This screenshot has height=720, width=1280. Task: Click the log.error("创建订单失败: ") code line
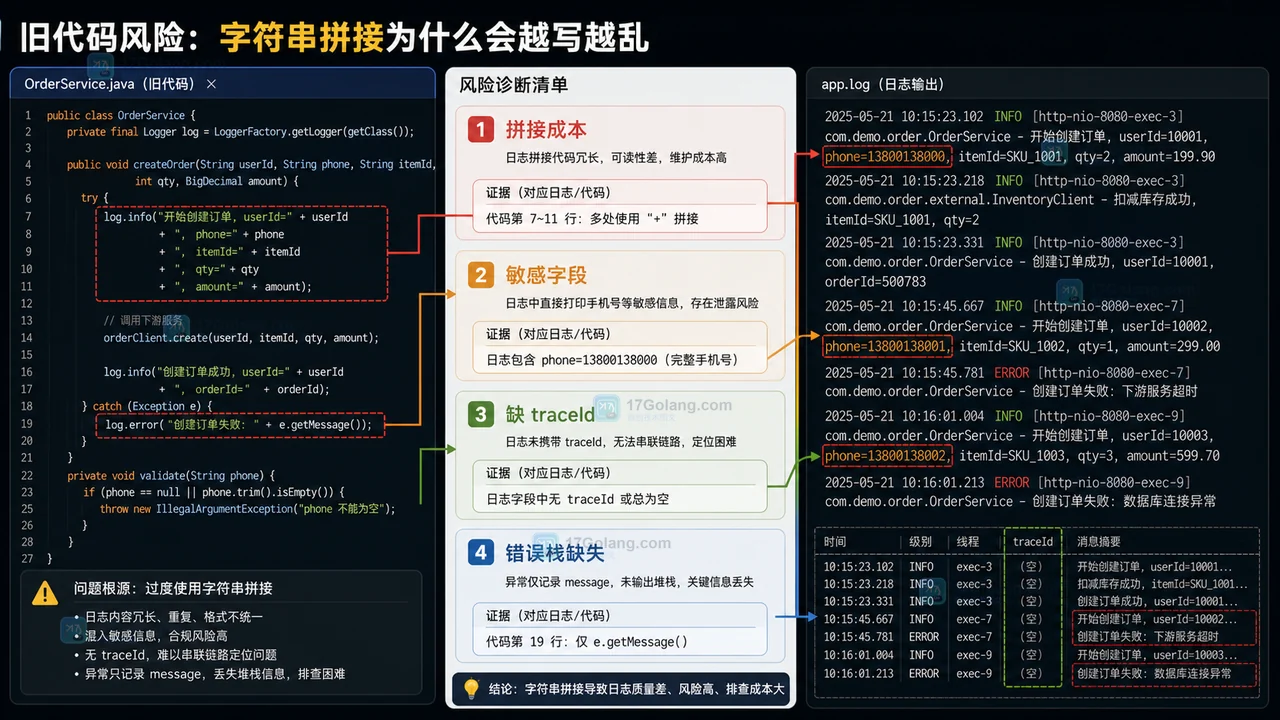239,425
